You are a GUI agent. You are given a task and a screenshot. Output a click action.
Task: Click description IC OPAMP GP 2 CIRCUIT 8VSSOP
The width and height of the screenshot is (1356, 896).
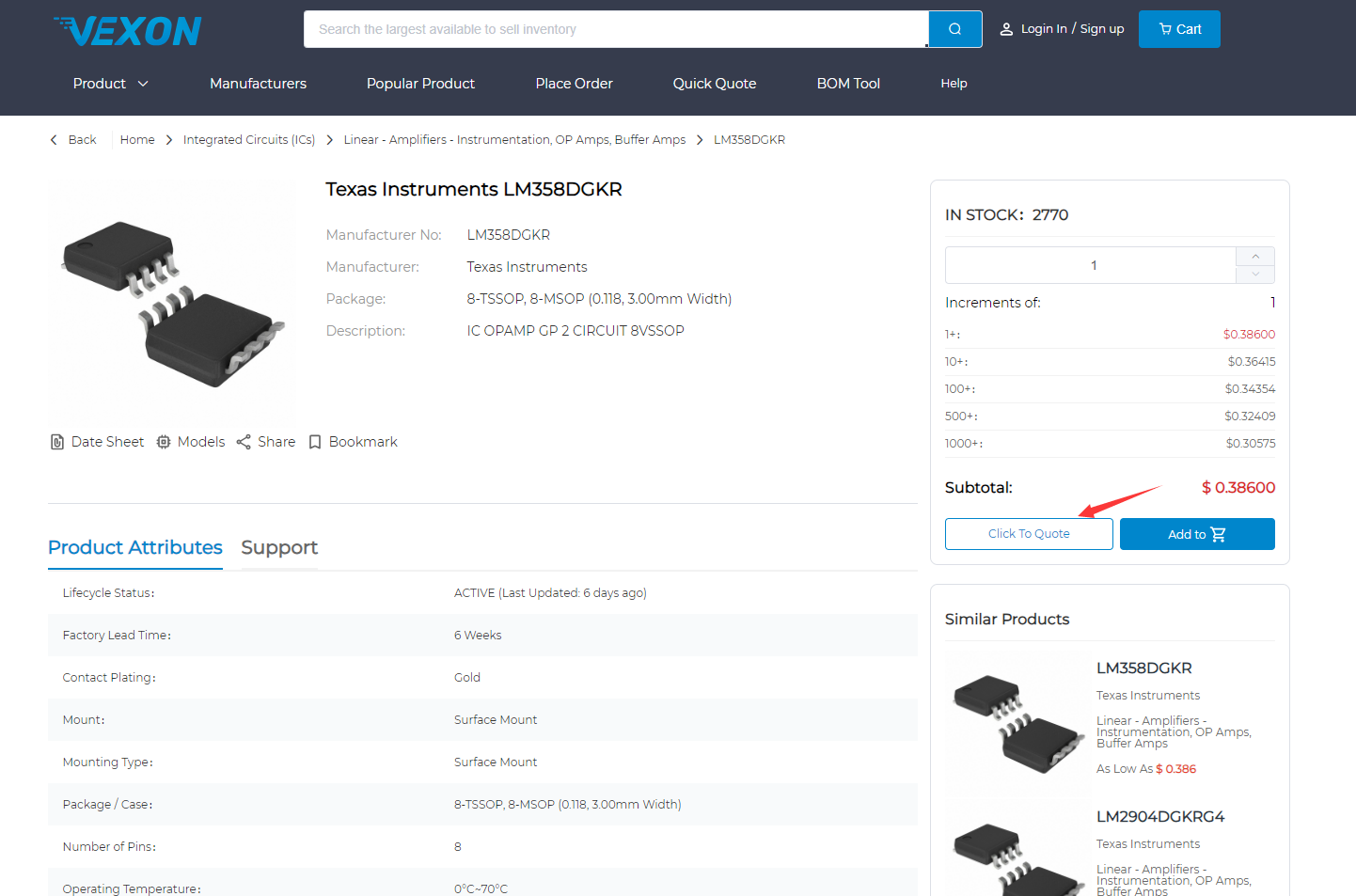576,331
